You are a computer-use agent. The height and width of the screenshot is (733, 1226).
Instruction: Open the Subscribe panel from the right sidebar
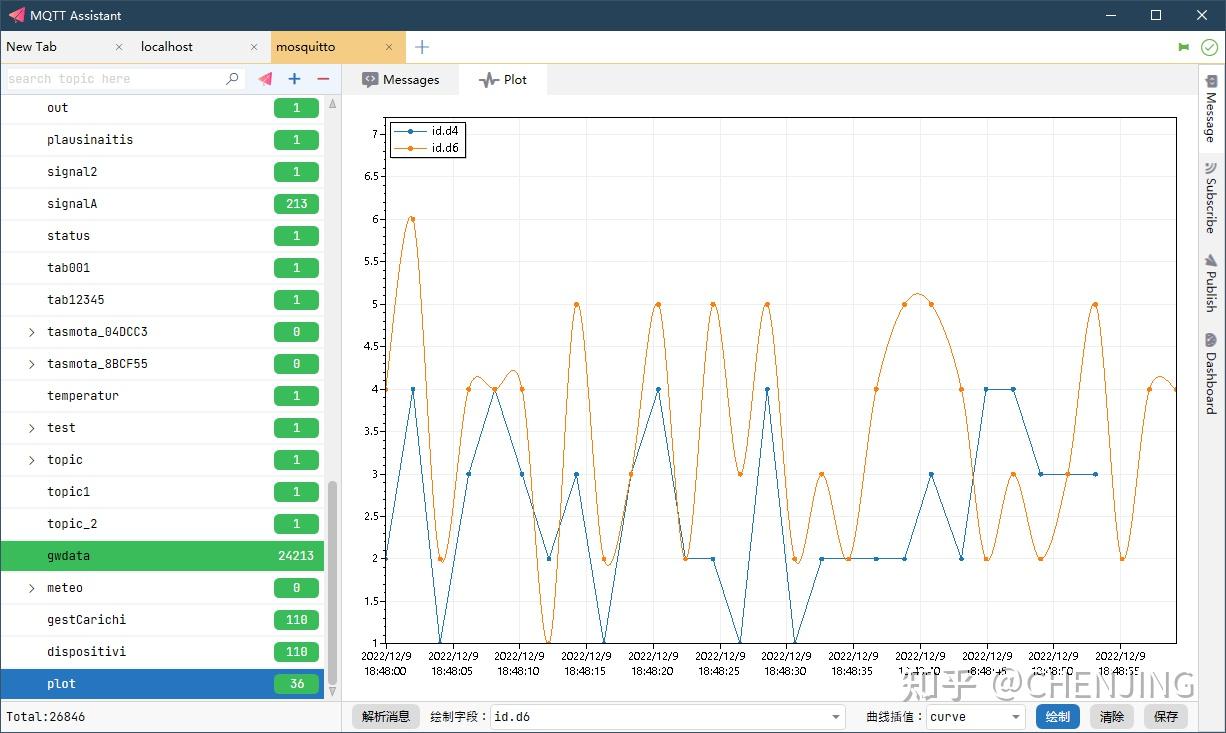(x=1211, y=198)
